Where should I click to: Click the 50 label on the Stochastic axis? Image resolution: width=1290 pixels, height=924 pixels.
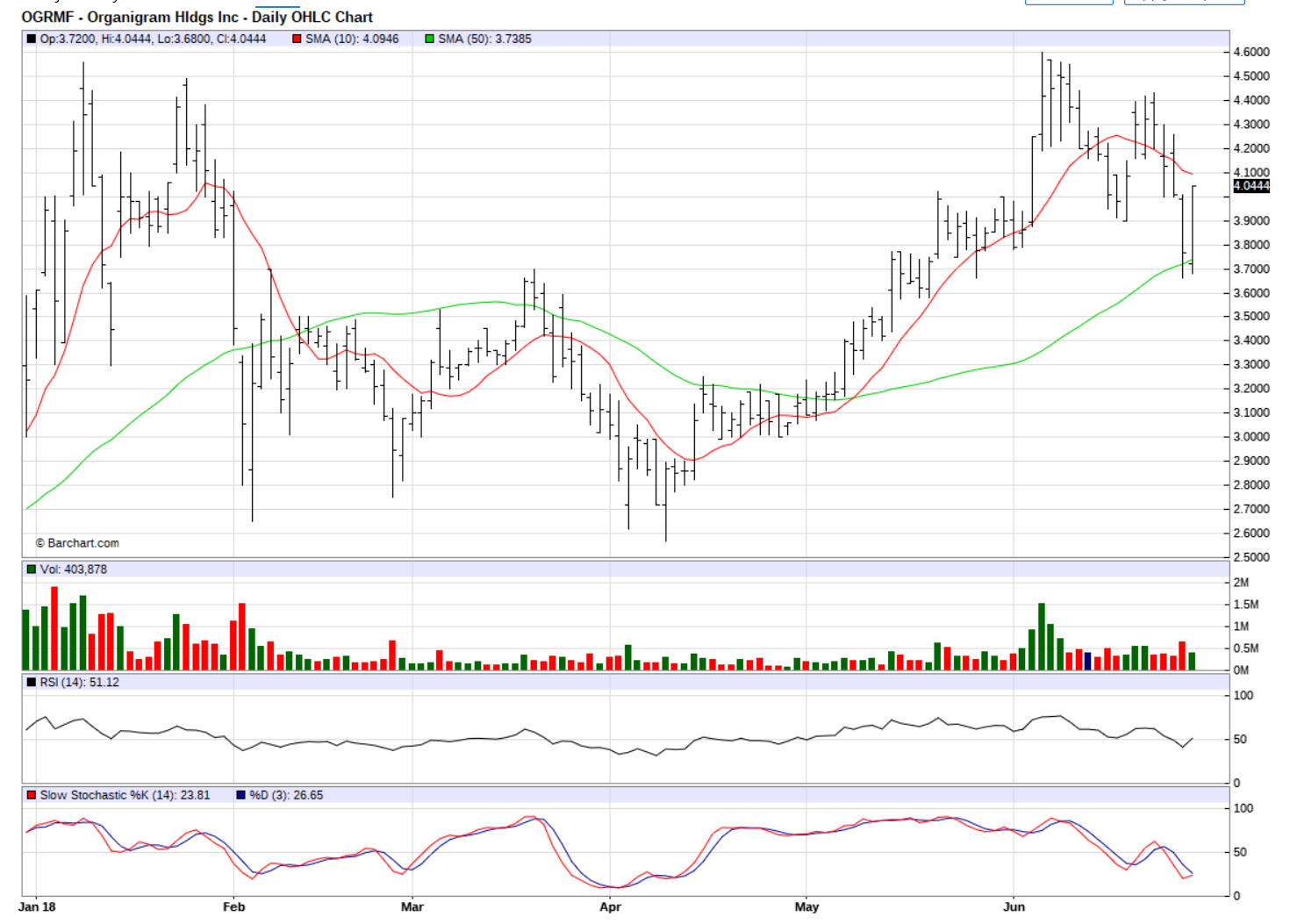pos(1241,852)
